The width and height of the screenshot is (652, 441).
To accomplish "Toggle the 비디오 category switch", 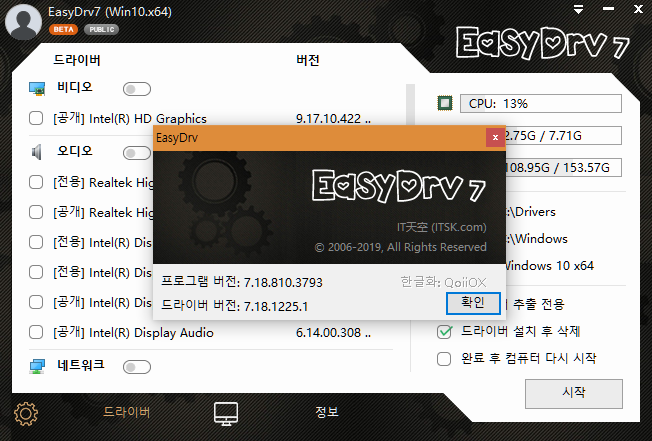I will tap(137, 89).
